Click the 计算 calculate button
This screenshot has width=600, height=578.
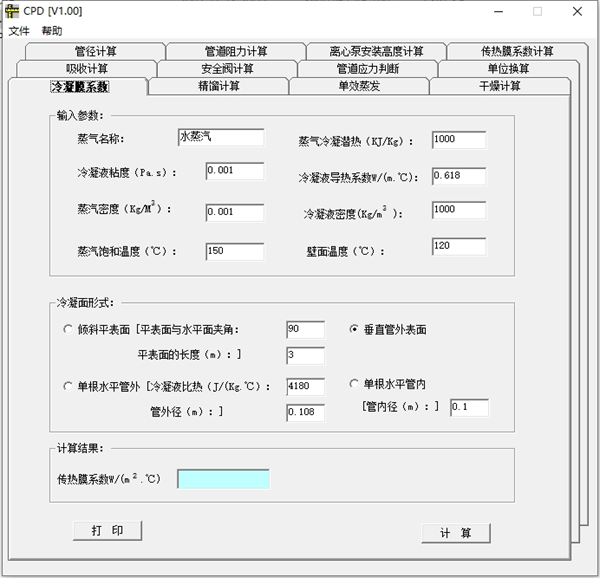(x=456, y=533)
